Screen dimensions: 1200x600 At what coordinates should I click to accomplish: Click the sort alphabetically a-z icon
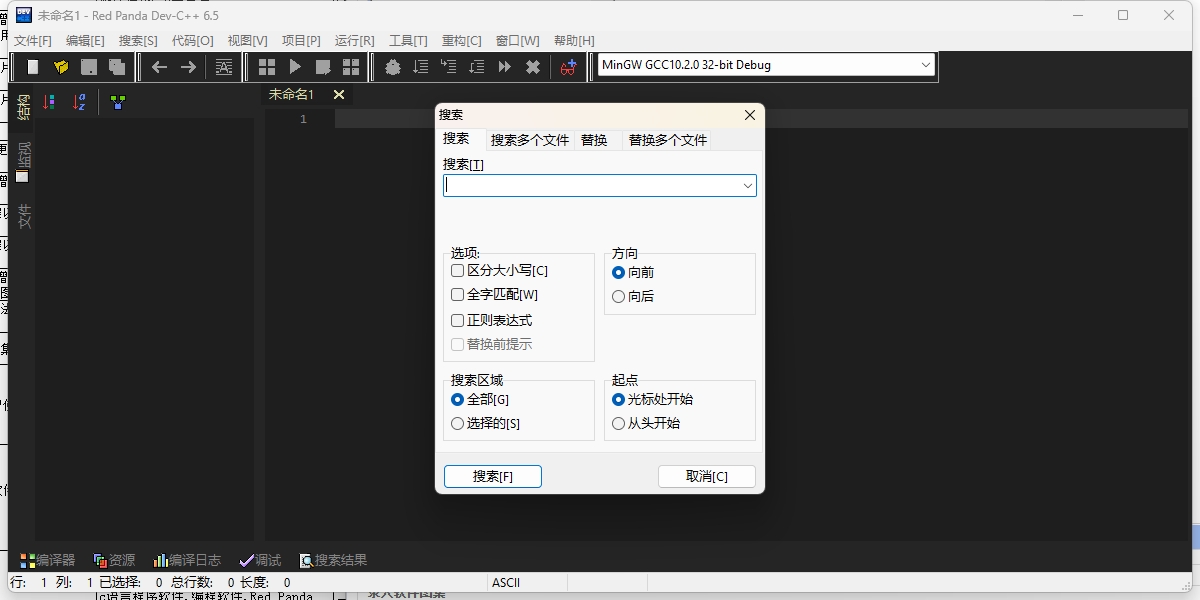tap(79, 102)
